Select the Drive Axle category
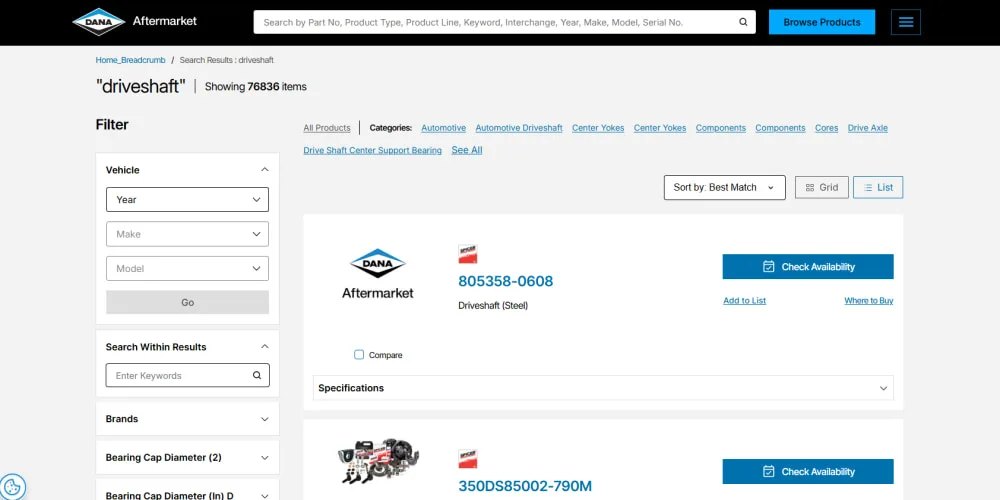This screenshot has height=500, width=1000. (867, 128)
